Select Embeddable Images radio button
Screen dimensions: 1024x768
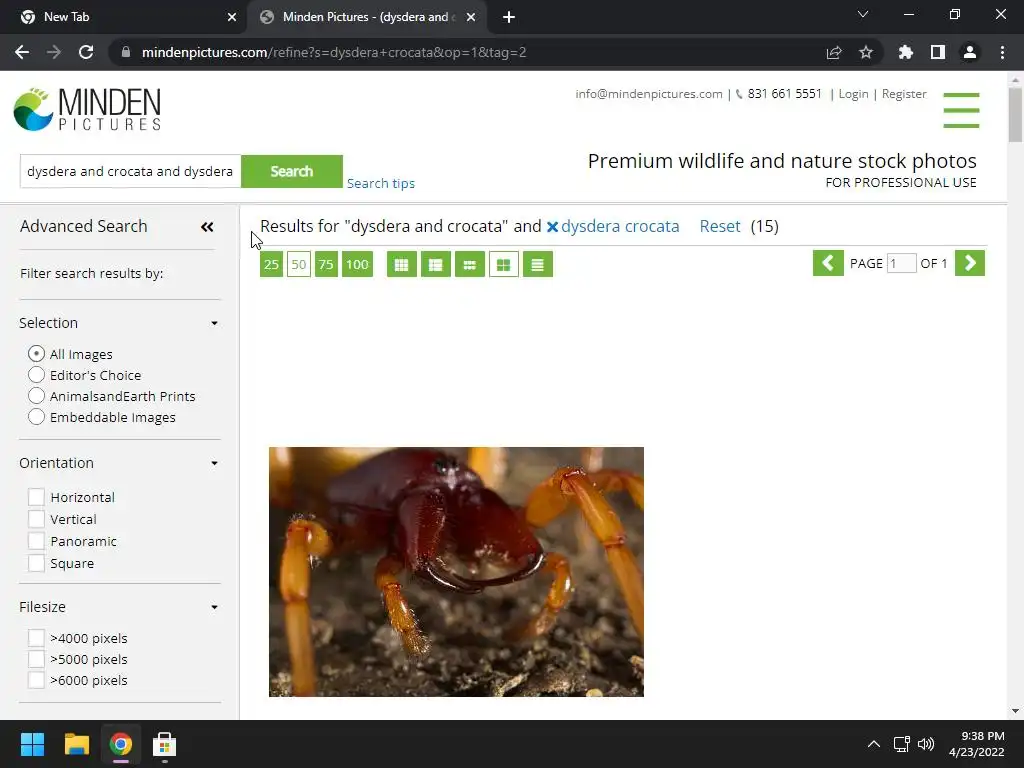click(x=37, y=417)
